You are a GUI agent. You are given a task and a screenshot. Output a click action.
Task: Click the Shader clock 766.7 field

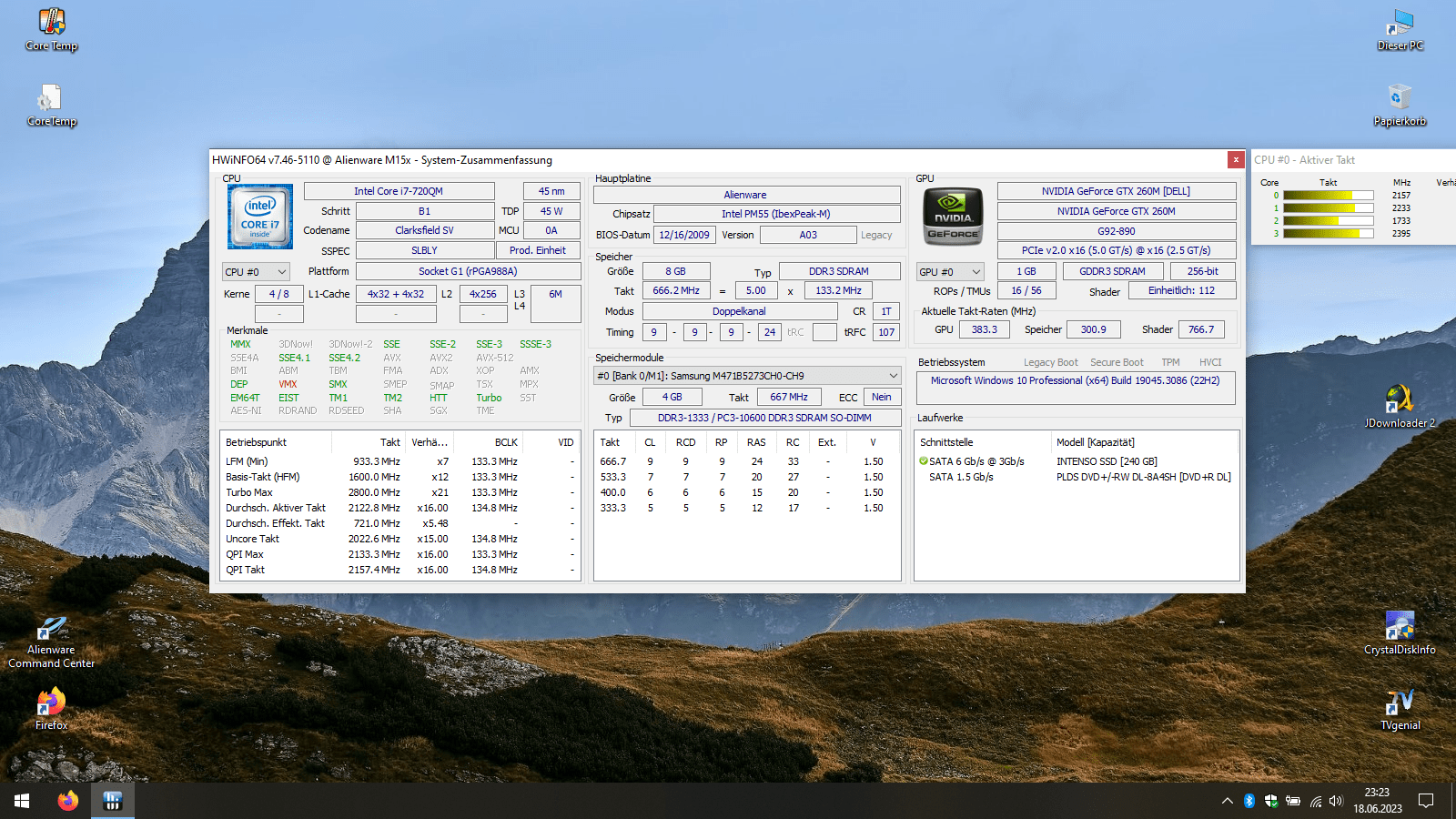point(1201,329)
